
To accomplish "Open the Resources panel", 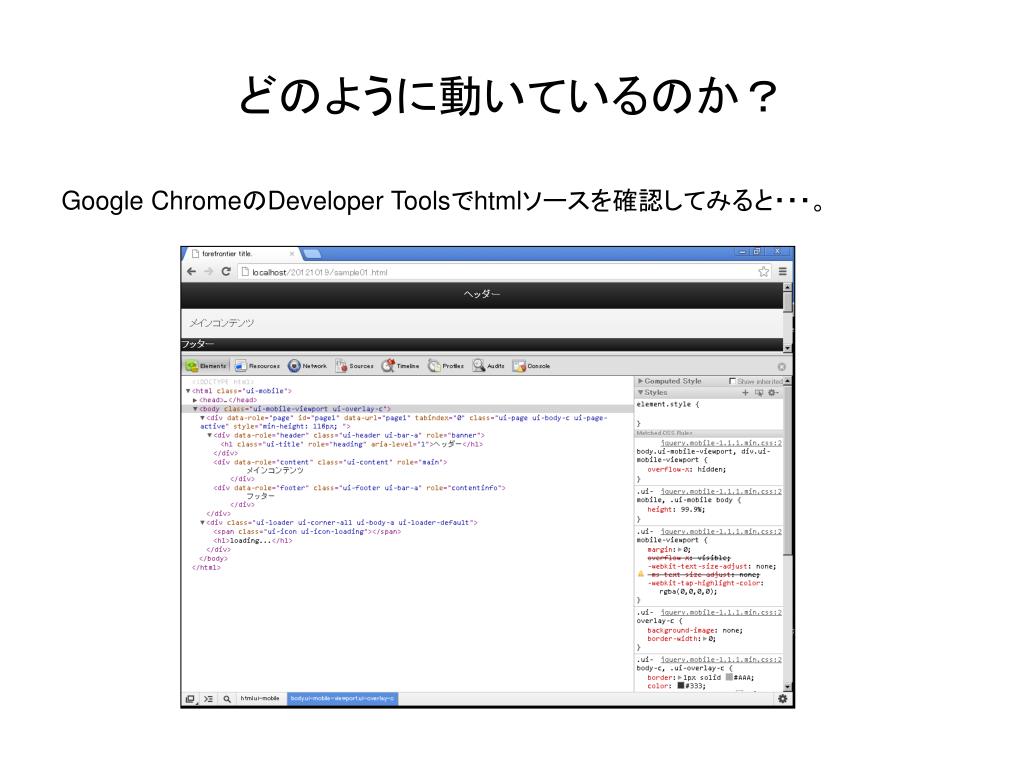I will 257,366.
